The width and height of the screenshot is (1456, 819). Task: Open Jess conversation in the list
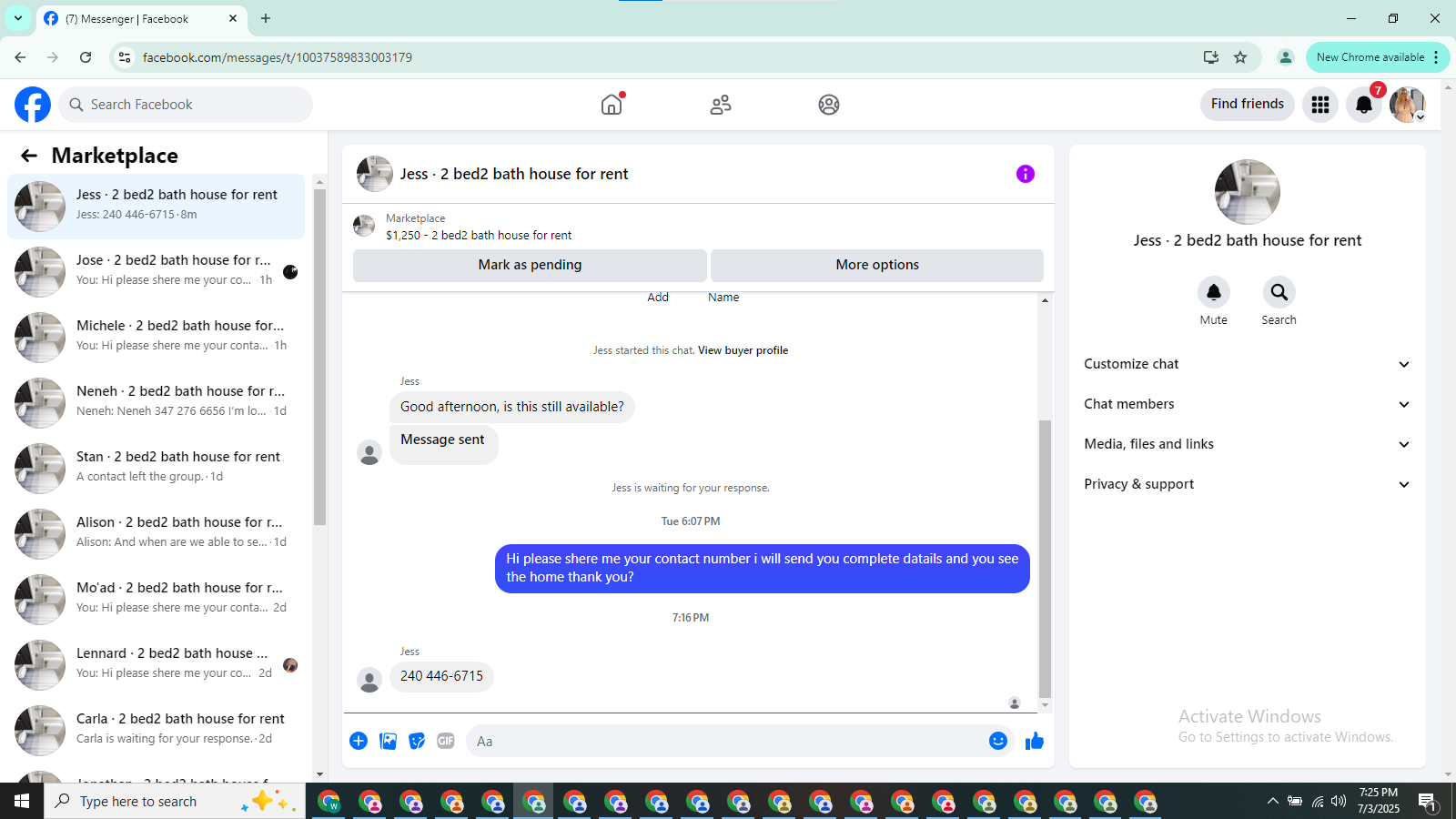(x=157, y=207)
